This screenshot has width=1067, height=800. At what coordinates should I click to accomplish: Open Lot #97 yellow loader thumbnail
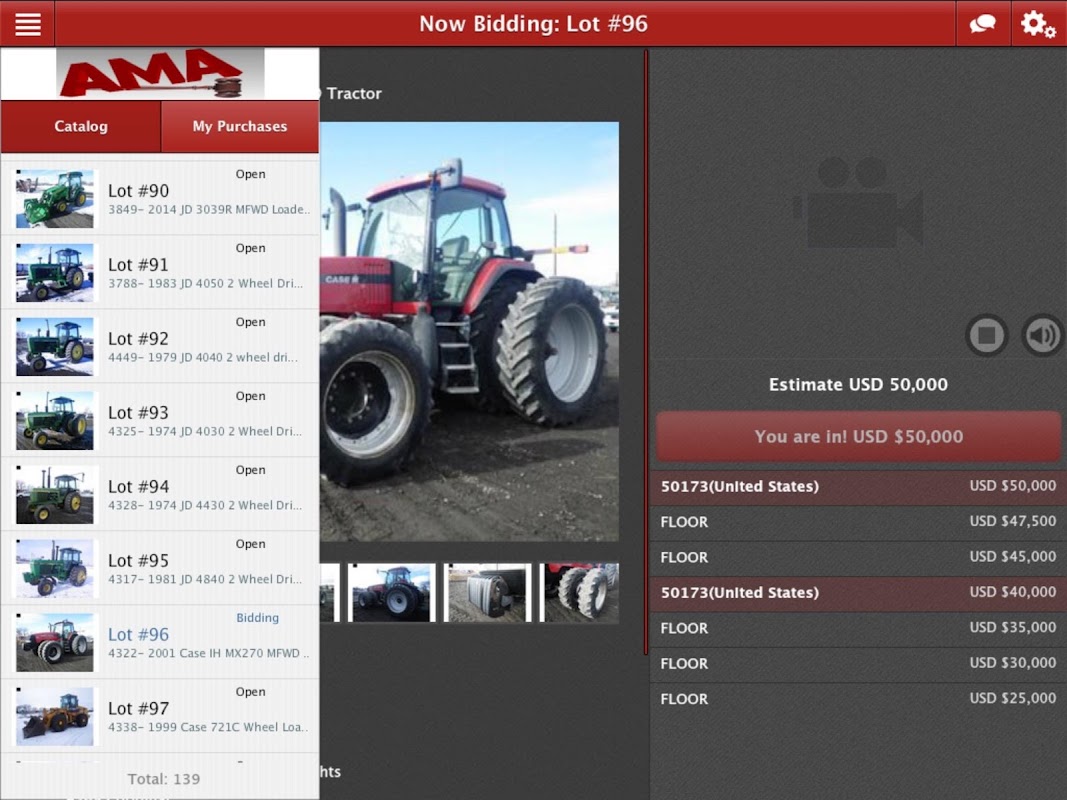(54, 716)
